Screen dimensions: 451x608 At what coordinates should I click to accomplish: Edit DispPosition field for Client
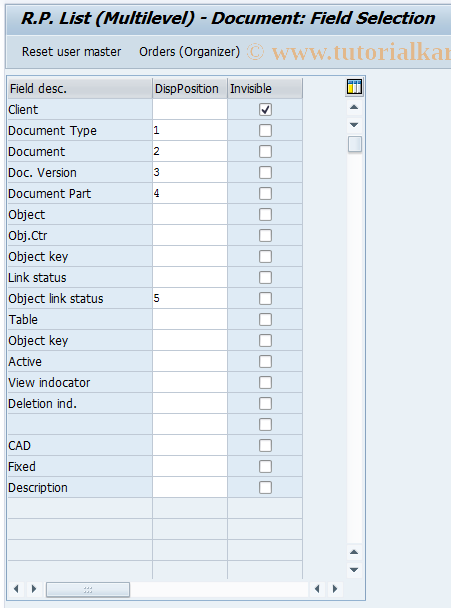190,110
